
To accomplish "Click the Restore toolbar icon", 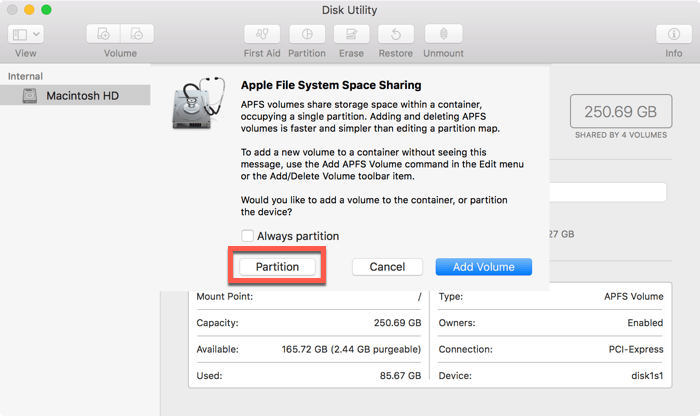I will tap(396, 34).
